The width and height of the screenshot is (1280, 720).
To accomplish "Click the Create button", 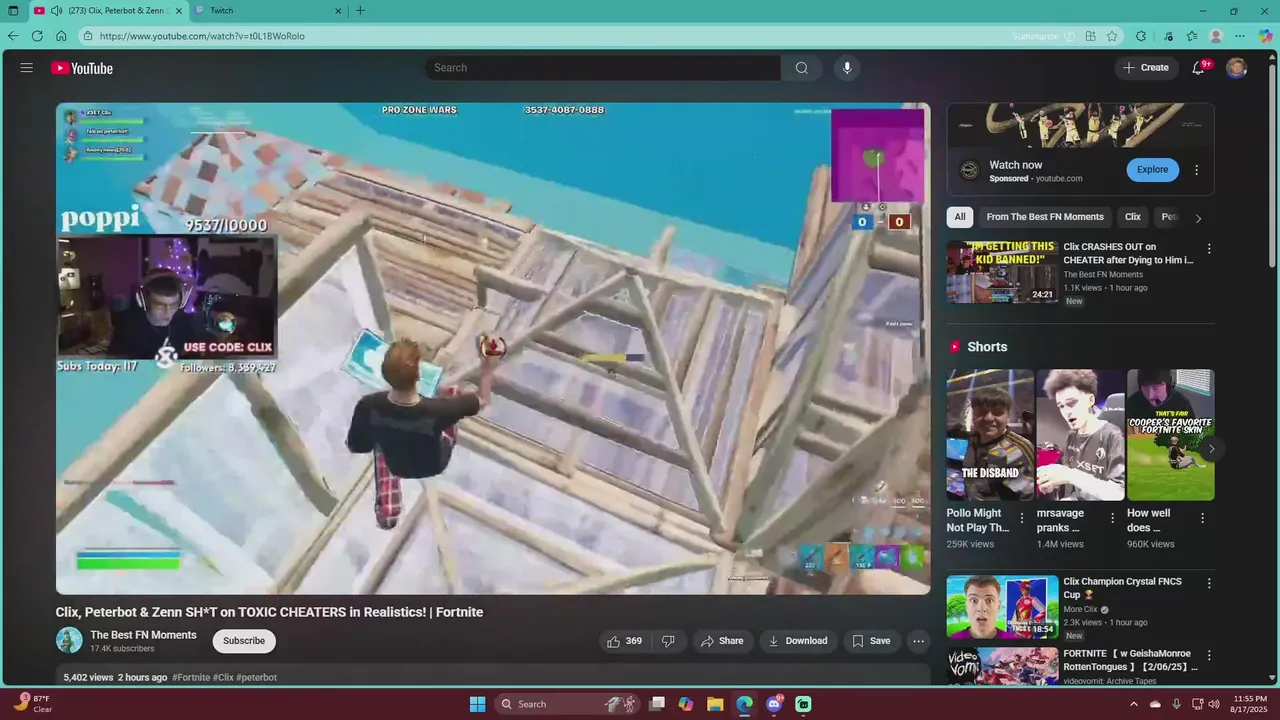I will [1146, 68].
